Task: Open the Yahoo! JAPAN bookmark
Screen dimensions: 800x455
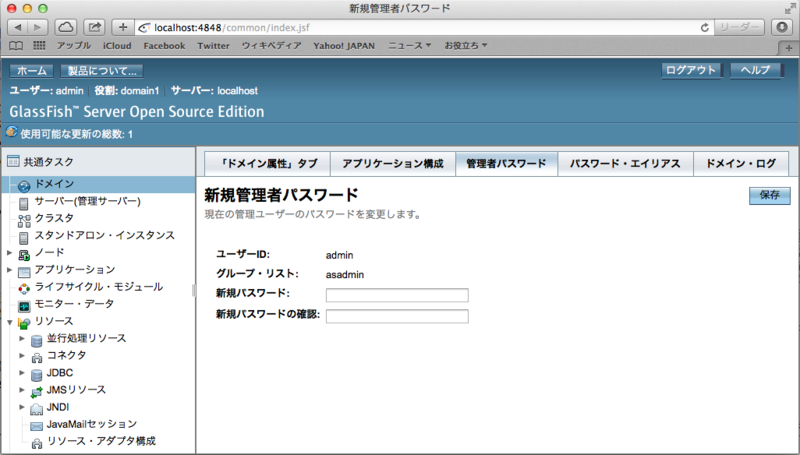Action: (344, 45)
